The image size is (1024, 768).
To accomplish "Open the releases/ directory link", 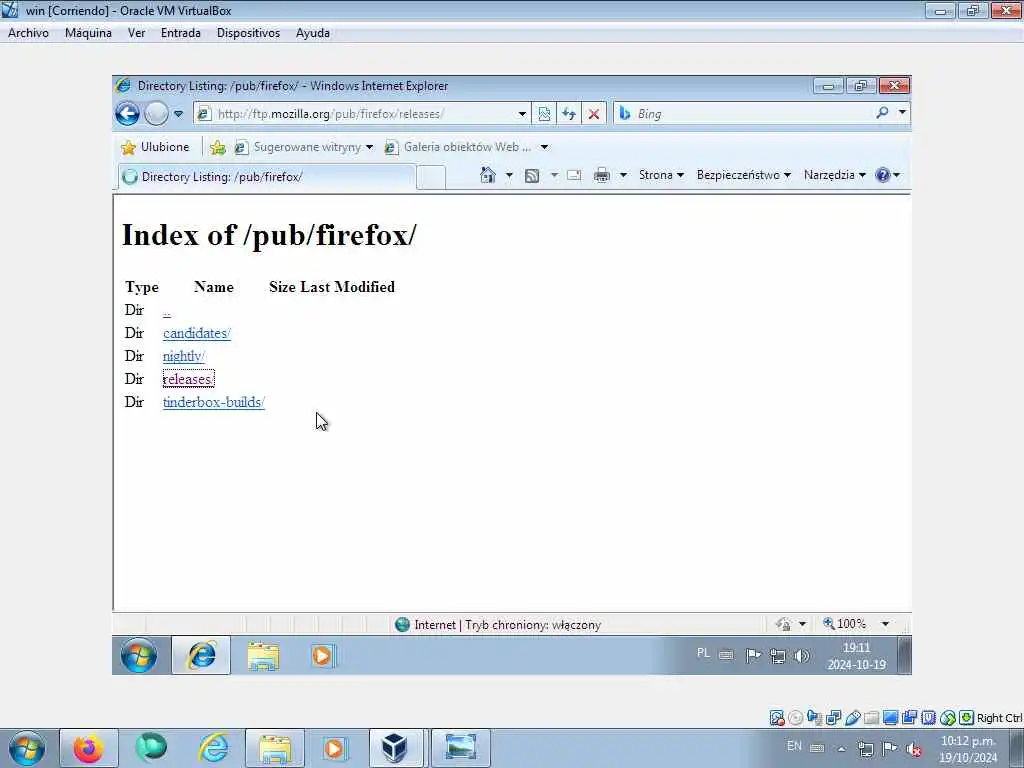I will [x=188, y=379].
